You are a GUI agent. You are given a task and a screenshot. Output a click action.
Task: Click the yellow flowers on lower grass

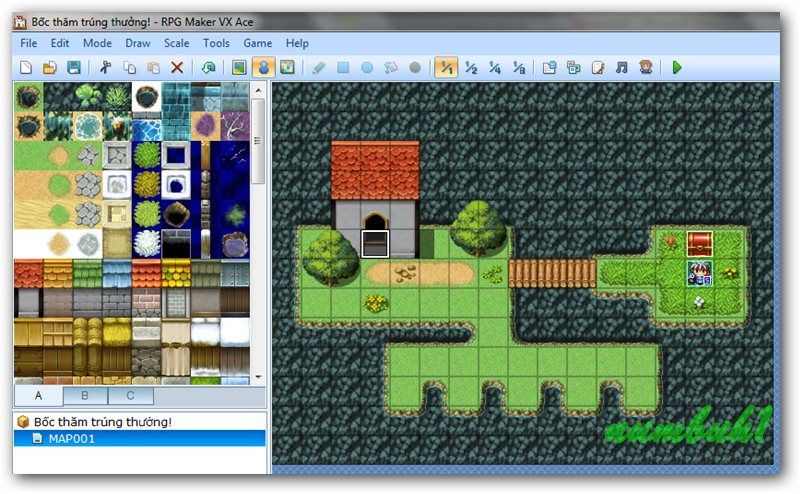point(376,303)
